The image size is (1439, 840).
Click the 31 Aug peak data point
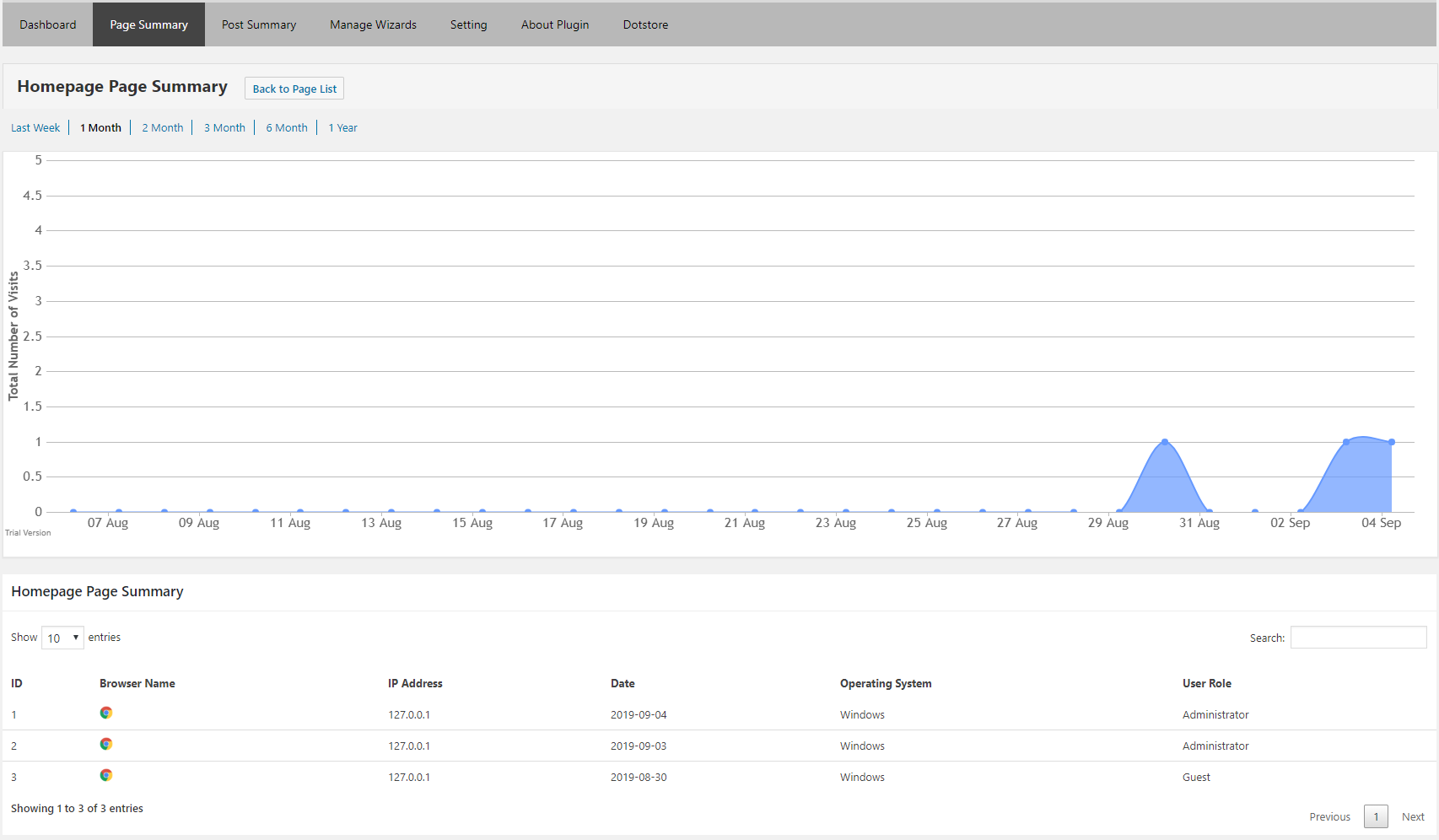tap(1165, 442)
